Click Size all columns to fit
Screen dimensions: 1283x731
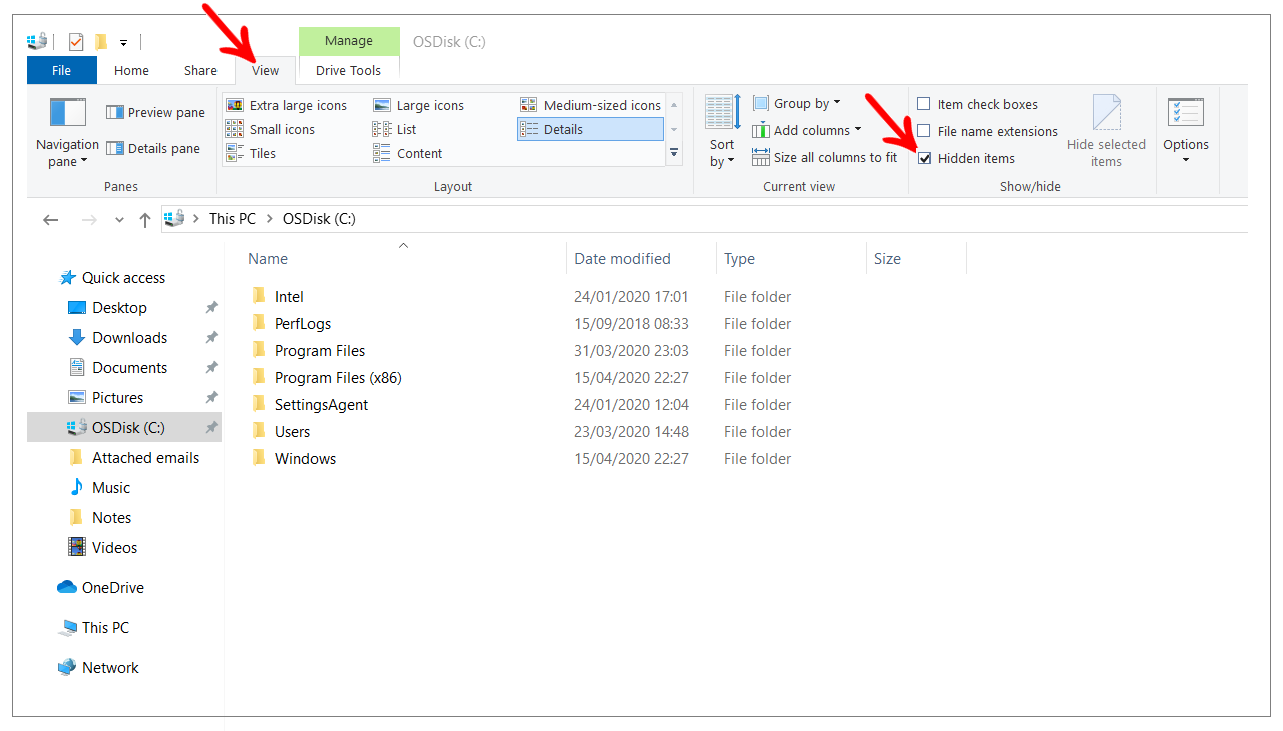tap(824, 157)
